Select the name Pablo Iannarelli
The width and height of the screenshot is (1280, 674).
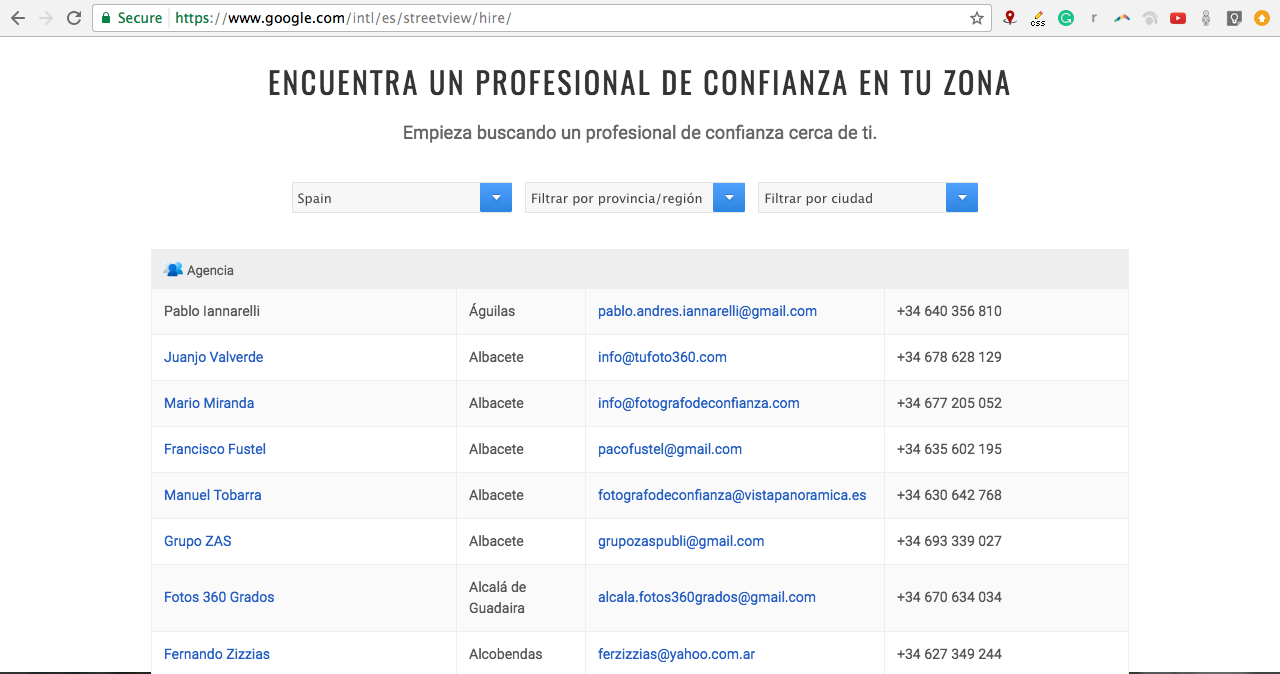tap(212, 311)
